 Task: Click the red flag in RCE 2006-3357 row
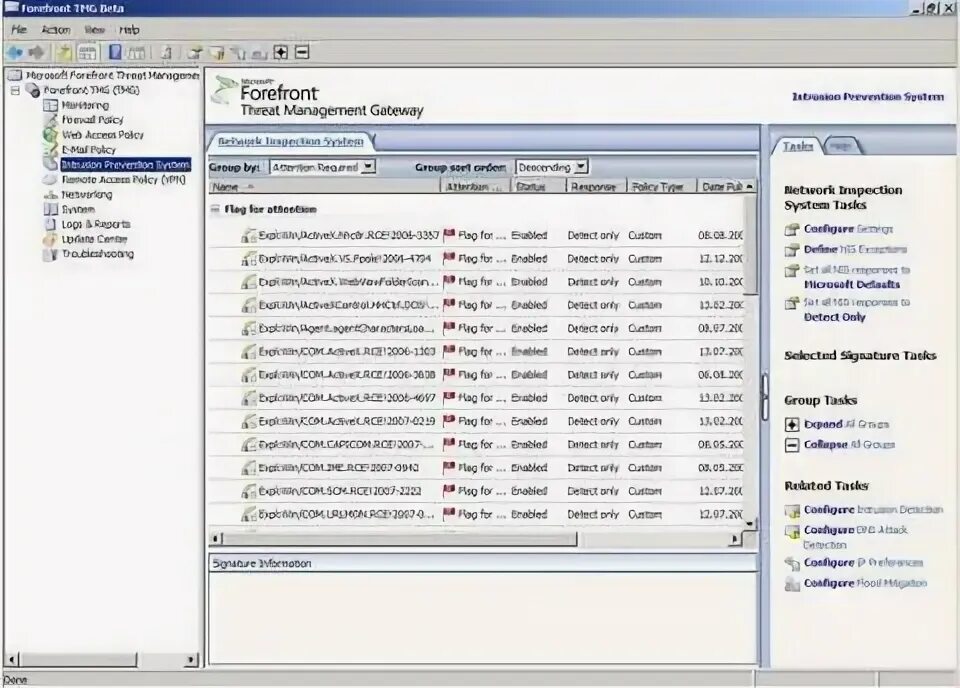(x=449, y=234)
